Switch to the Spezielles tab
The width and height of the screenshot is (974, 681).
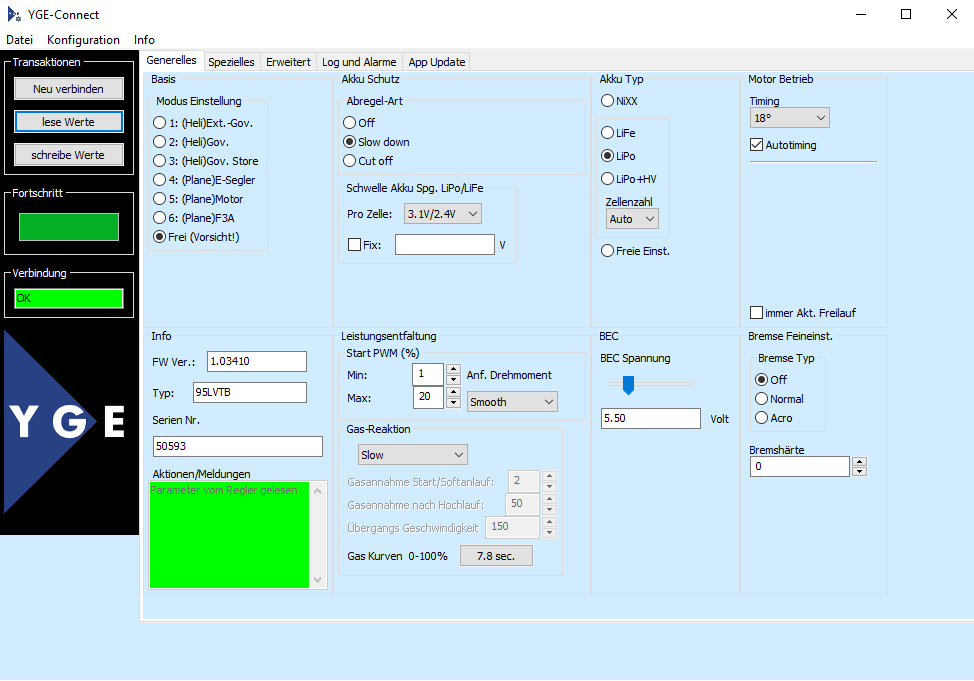[x=231, y=62]
